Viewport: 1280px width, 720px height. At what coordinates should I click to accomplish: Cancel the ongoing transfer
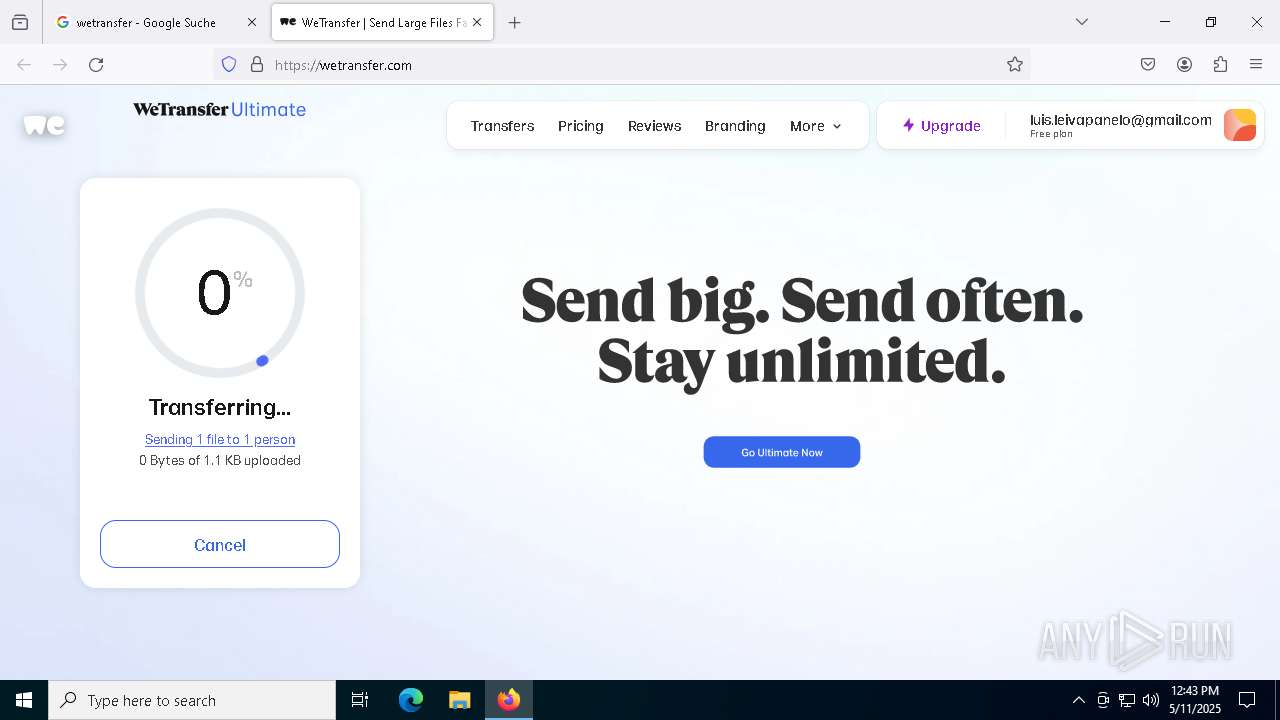point(220,544)
